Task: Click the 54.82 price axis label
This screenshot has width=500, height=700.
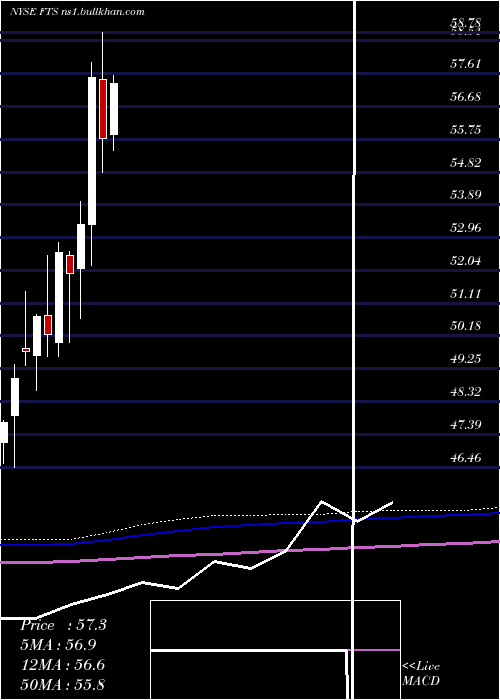Action: point(465,162)
